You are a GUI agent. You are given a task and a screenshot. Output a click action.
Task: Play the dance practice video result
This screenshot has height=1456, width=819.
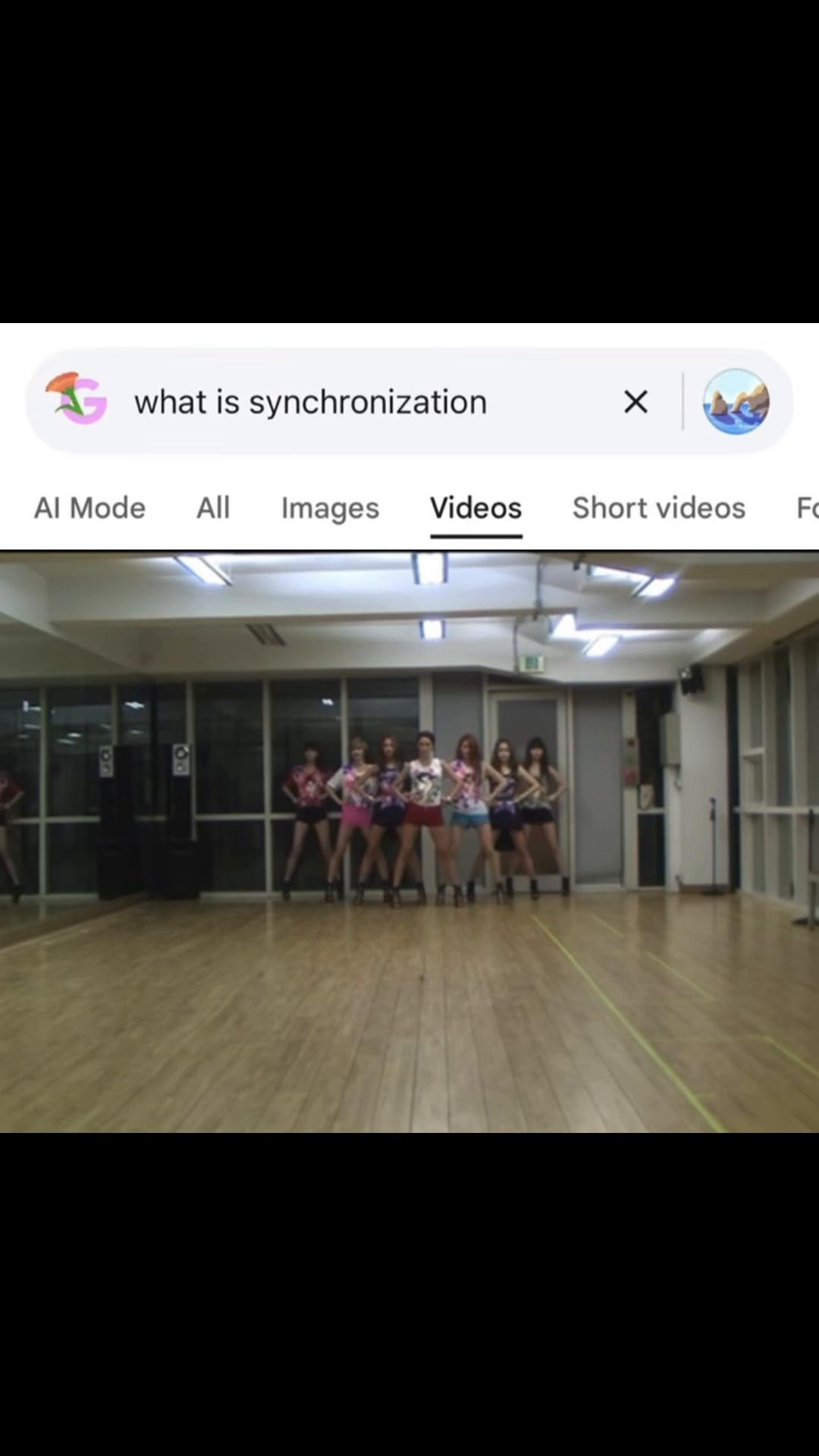coord(409,842)
